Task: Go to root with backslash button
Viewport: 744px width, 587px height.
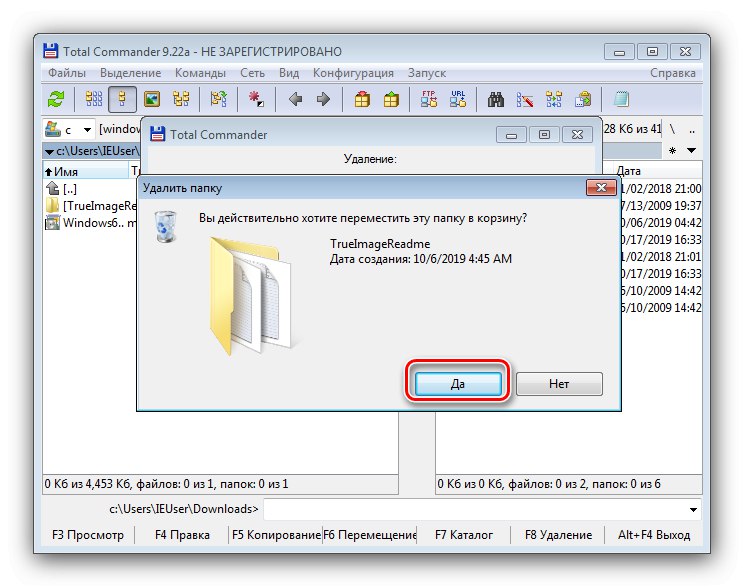Action: click(x=672, y=129)
